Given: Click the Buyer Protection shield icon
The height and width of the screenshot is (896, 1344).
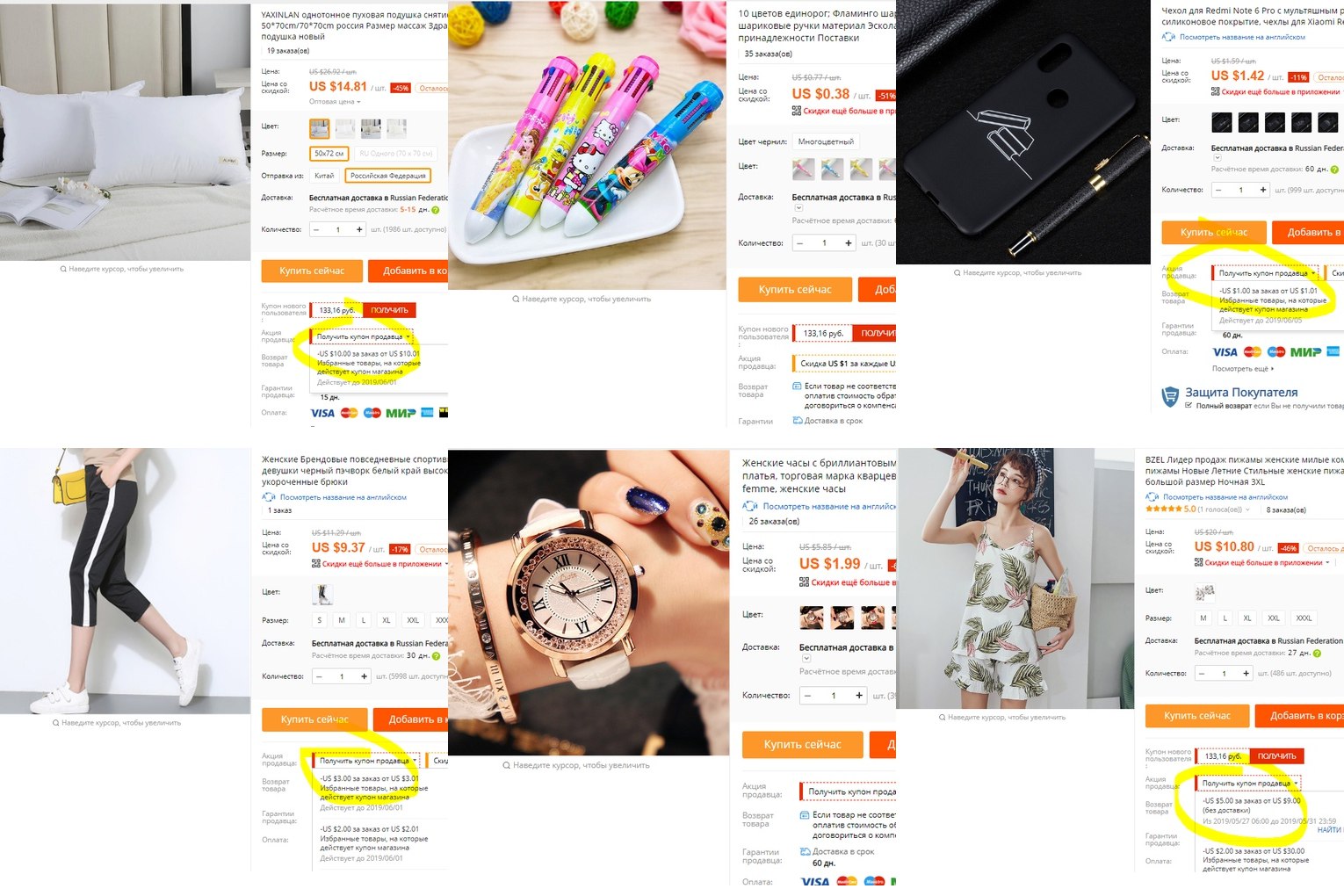Looking at the screenshot, I should coord(1170,397).
